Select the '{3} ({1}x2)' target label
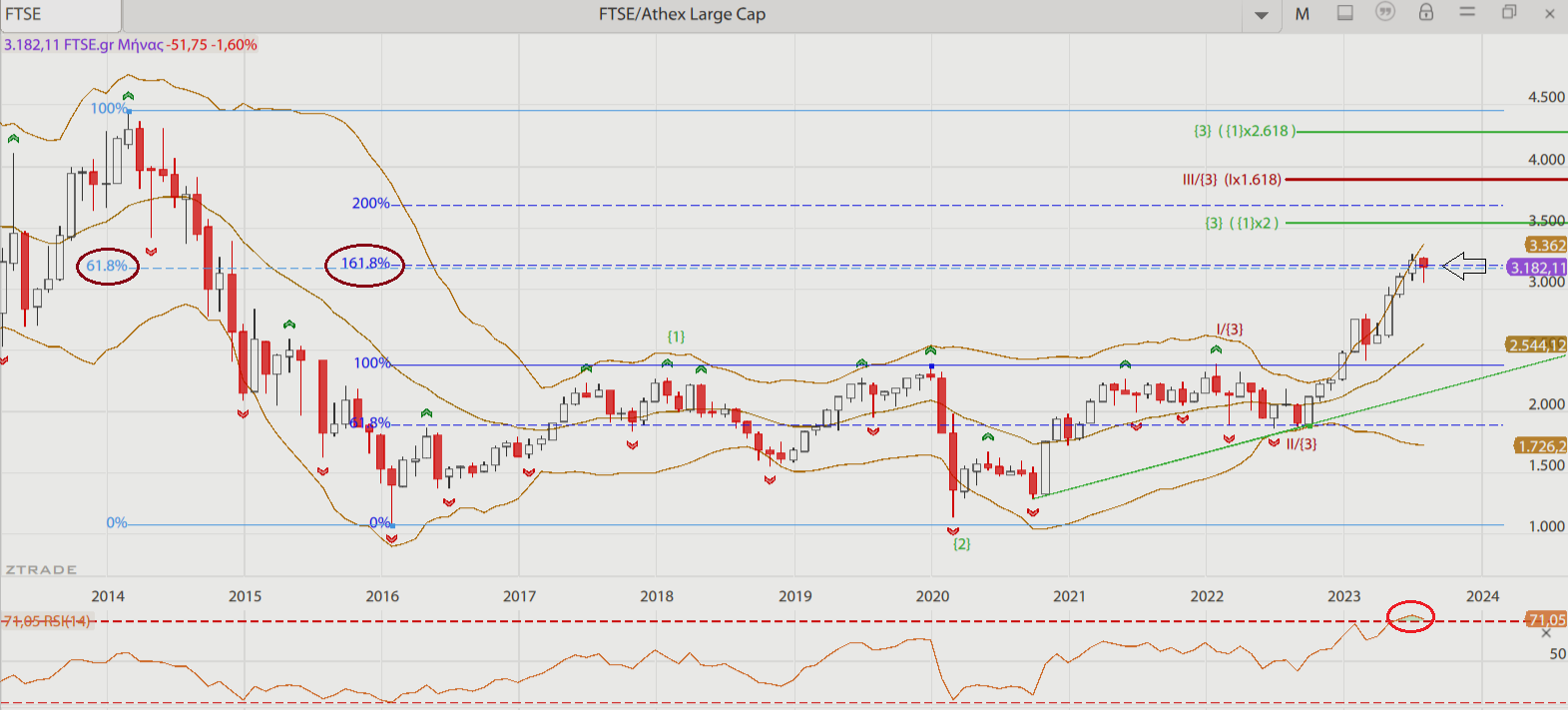 [1242, 223]
